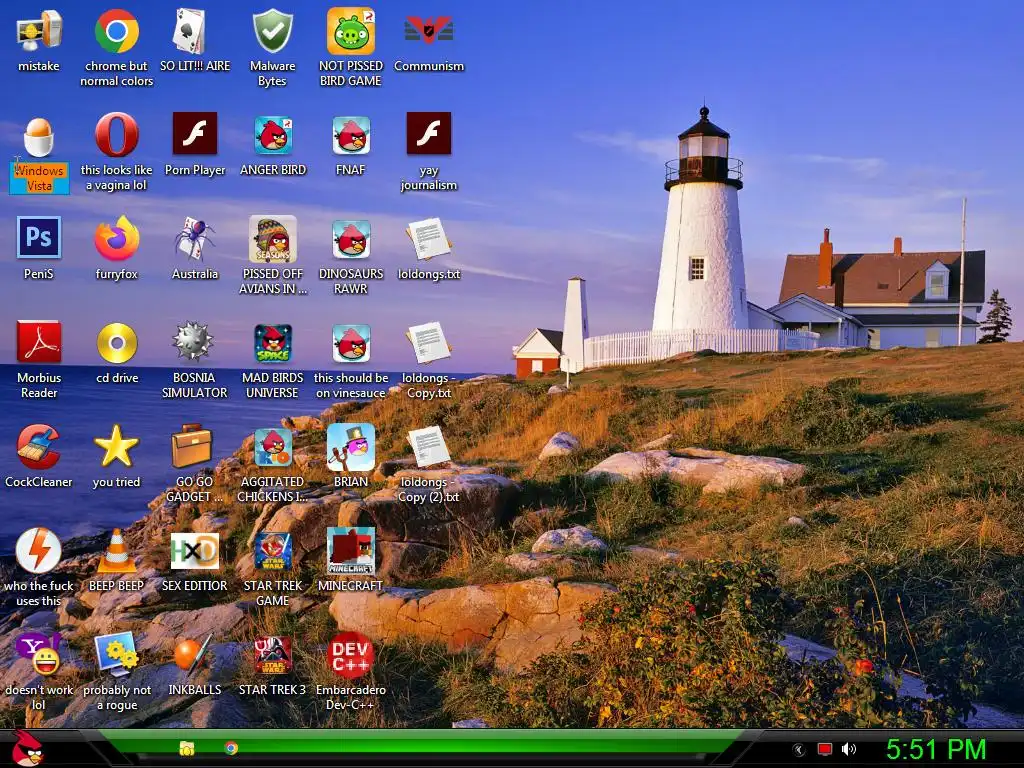Image resolution: width=1024 pixels, height=768 pixels.
Task: Open the 'ANGER BIRD' game icon
Action: point(272,135)
